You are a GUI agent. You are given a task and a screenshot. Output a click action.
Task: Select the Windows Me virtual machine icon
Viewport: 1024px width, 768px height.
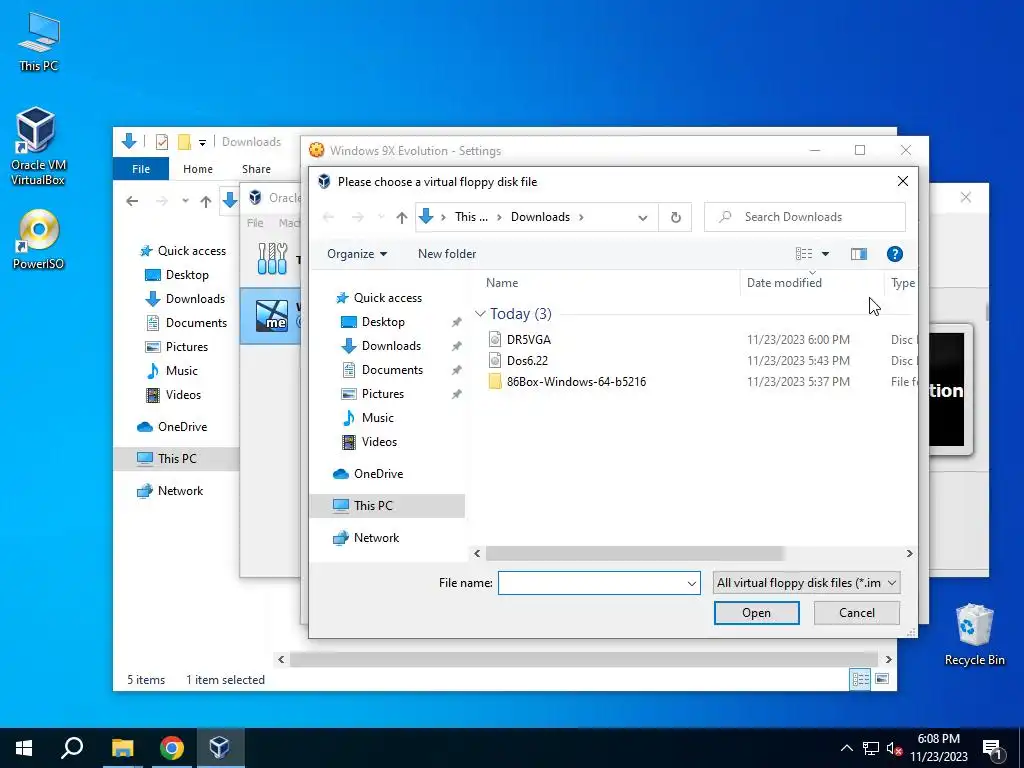tap(272, 316)
